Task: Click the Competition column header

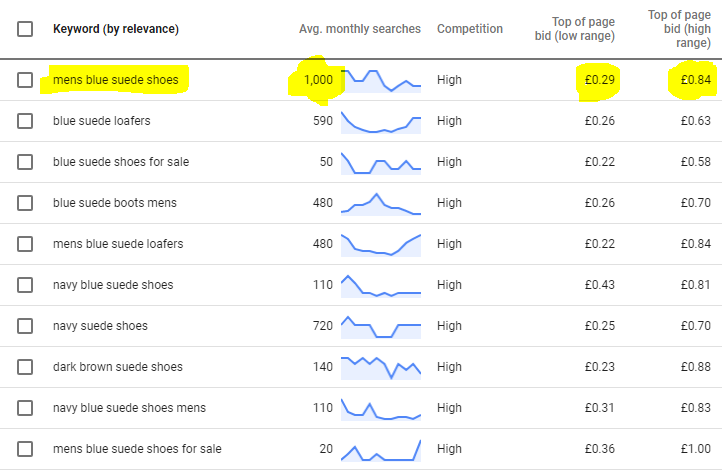Action: pos(470,29)
